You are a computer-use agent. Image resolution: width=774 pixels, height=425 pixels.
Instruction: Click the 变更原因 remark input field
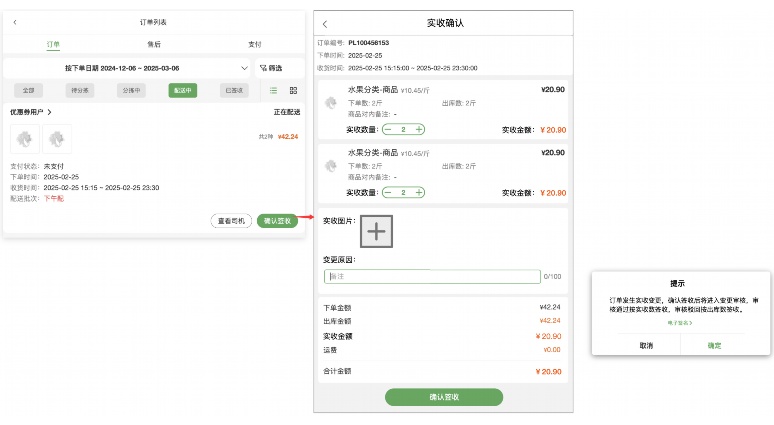(432, 276)
